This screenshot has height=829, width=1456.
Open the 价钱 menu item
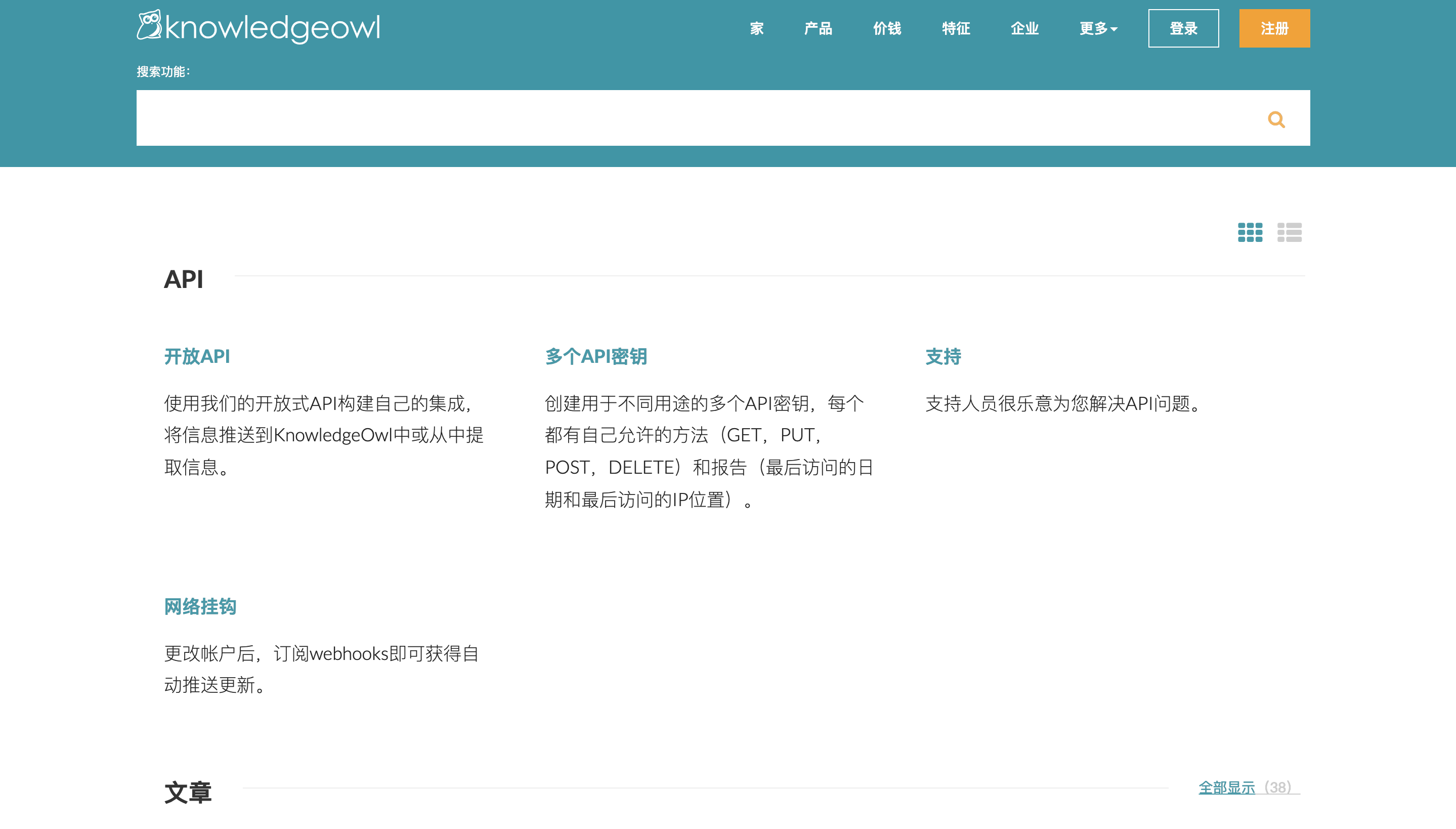point(887,28)
